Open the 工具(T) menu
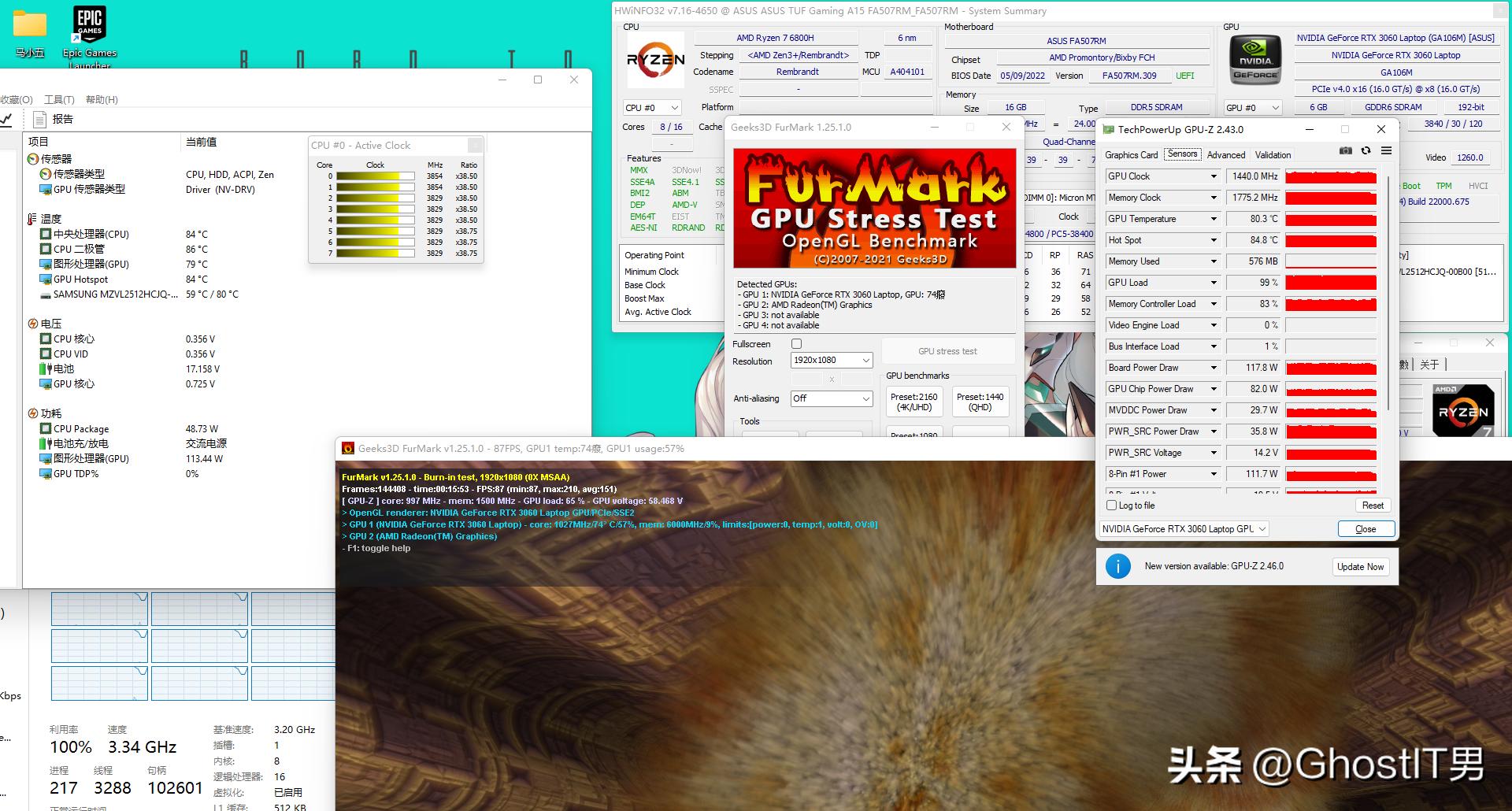Image resolution: width=1512 pixels, height=811 pixels. coord(59,100)
